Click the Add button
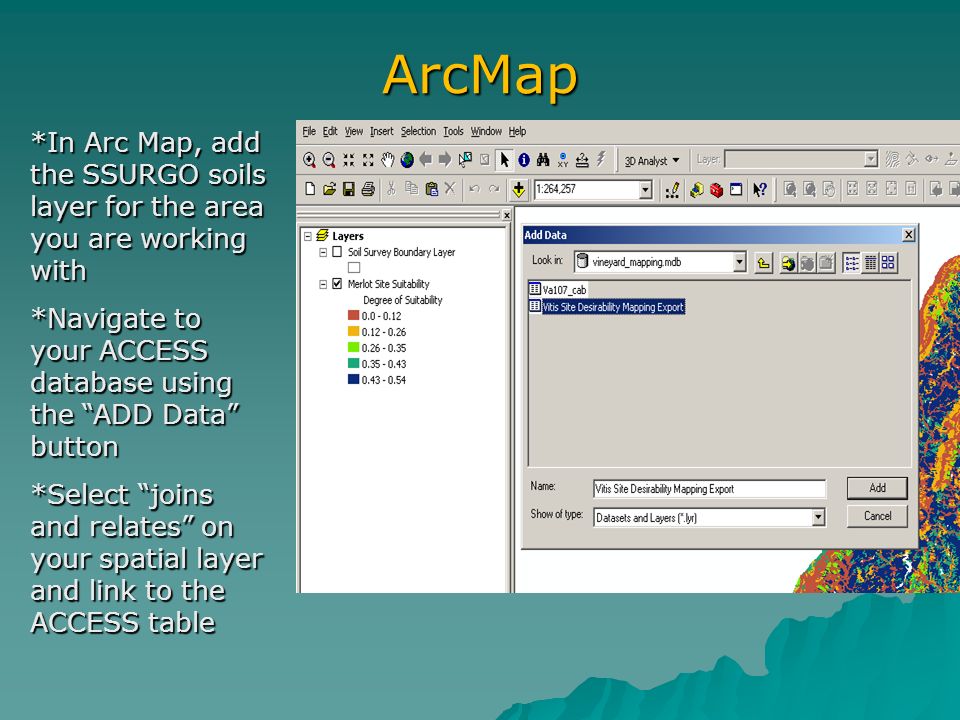960x720 pixels. pos(877,488)
